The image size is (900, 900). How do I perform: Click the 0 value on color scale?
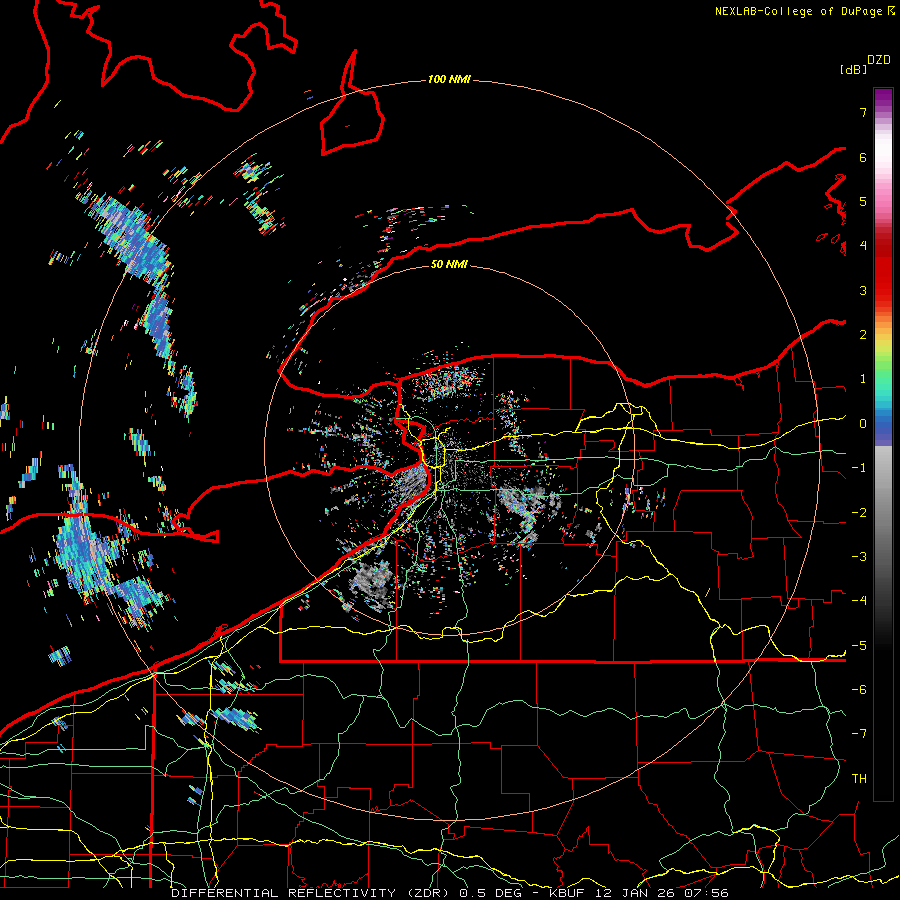863,424
